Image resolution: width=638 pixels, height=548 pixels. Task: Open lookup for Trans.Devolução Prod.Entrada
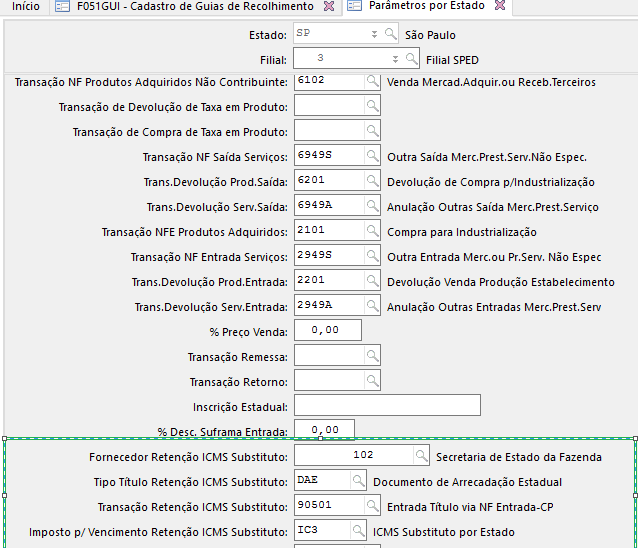click(372, 281)
